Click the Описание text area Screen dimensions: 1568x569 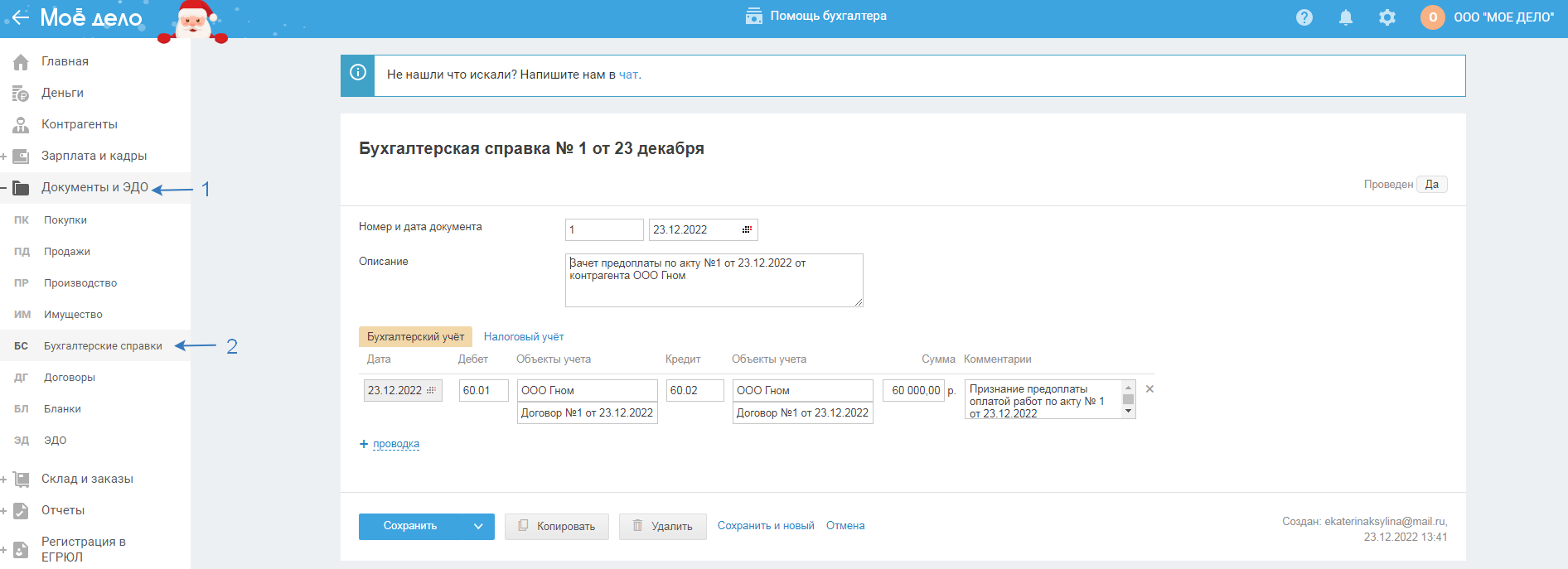point(714,280)
